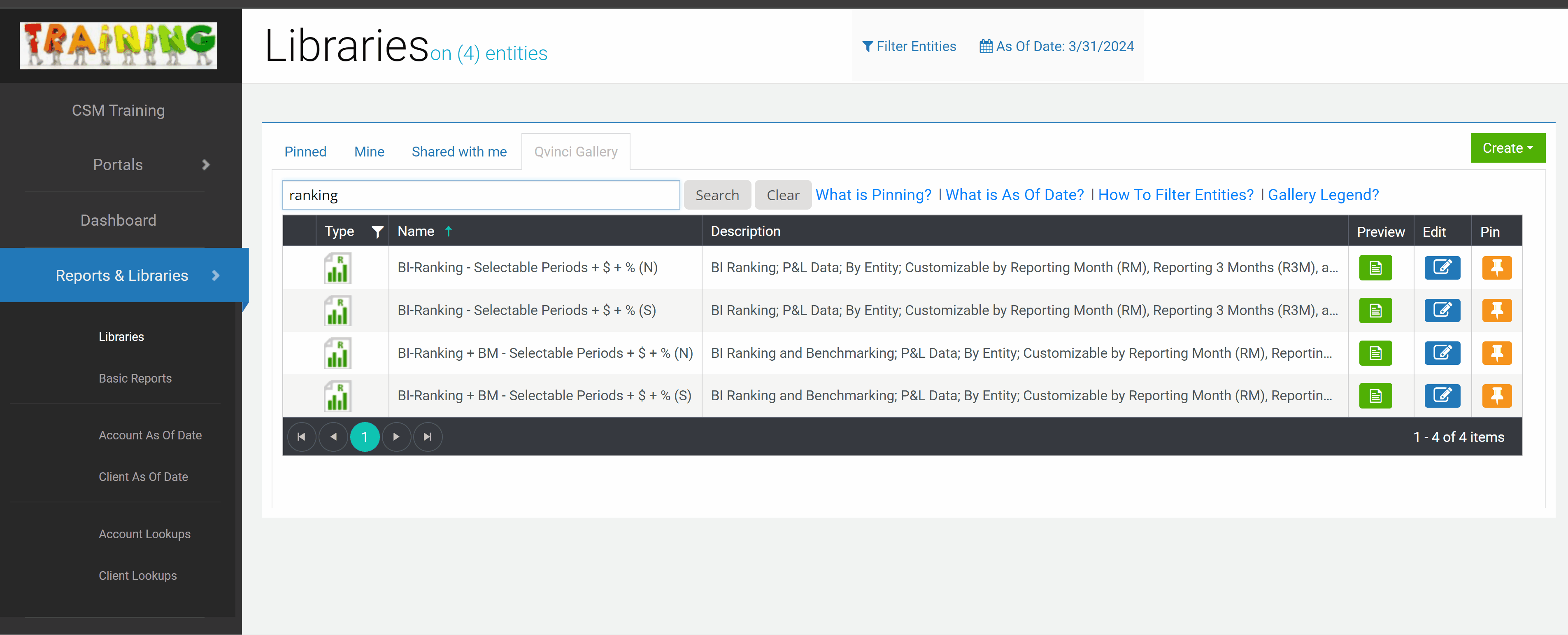
Task: Click the Edit icon for BI-Ranking Selectable Periods S
Action: (1441, 310)
